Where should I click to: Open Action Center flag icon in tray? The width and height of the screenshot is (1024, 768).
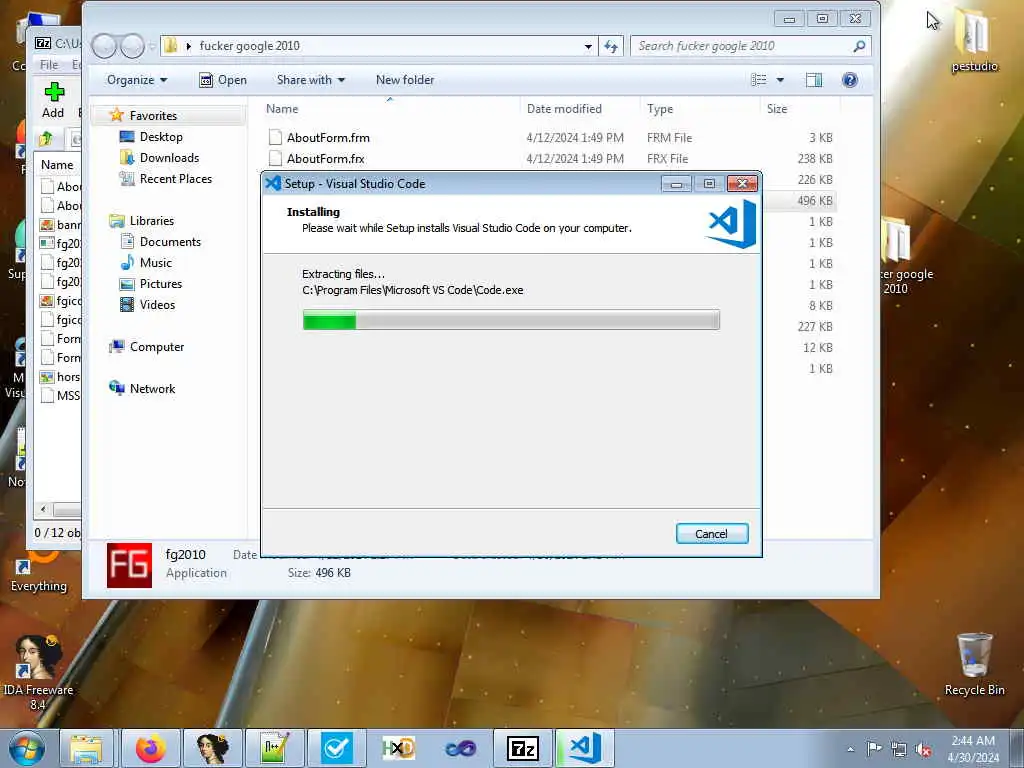874,748
